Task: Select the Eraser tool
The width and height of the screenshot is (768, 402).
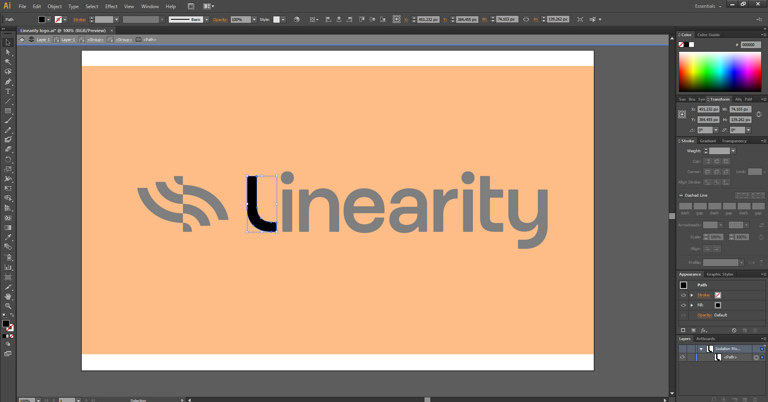Action: point(8,149)
